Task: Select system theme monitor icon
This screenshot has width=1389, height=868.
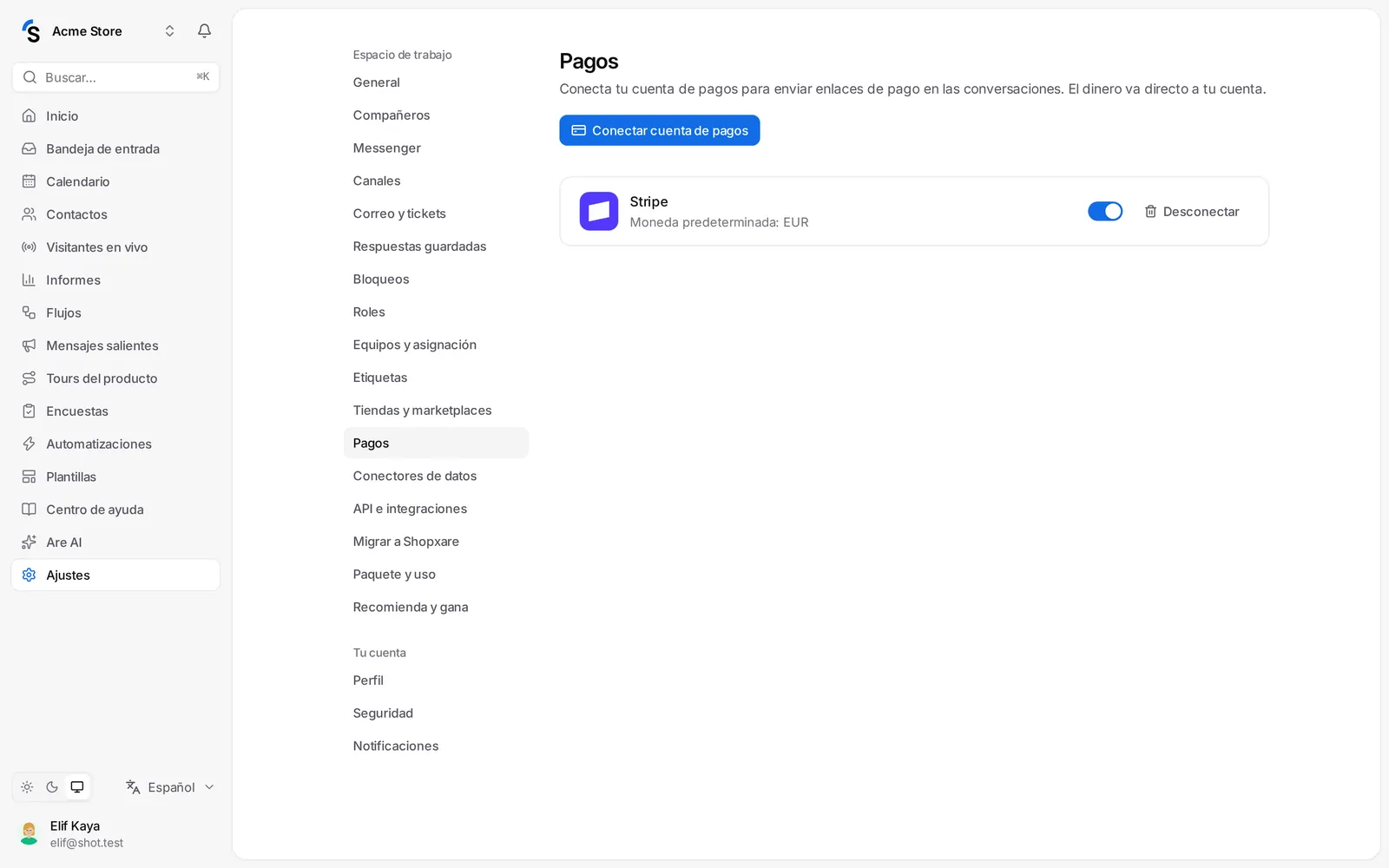Action: click(77, 787)
